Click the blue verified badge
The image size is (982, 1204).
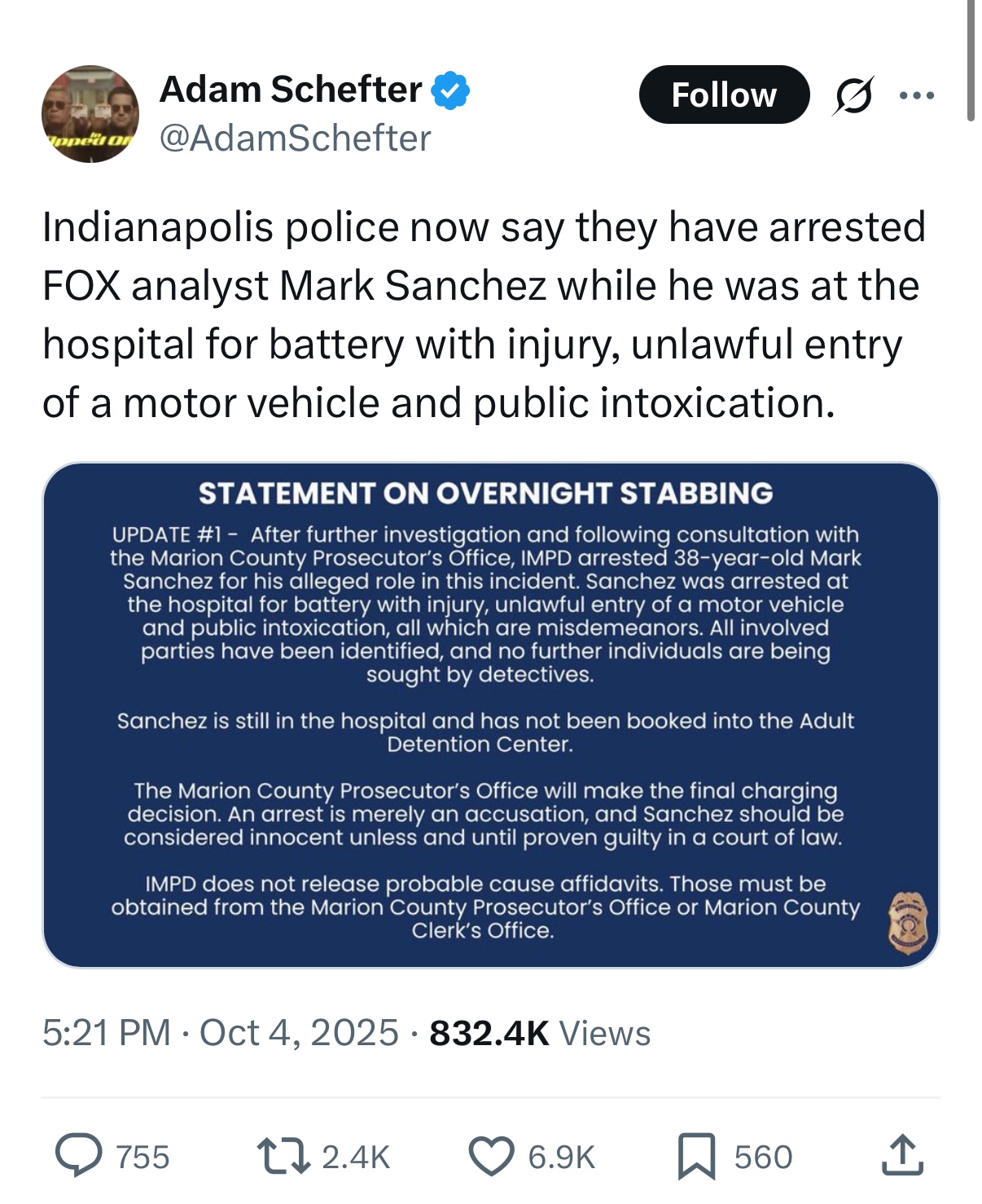(x=450, y=90)
